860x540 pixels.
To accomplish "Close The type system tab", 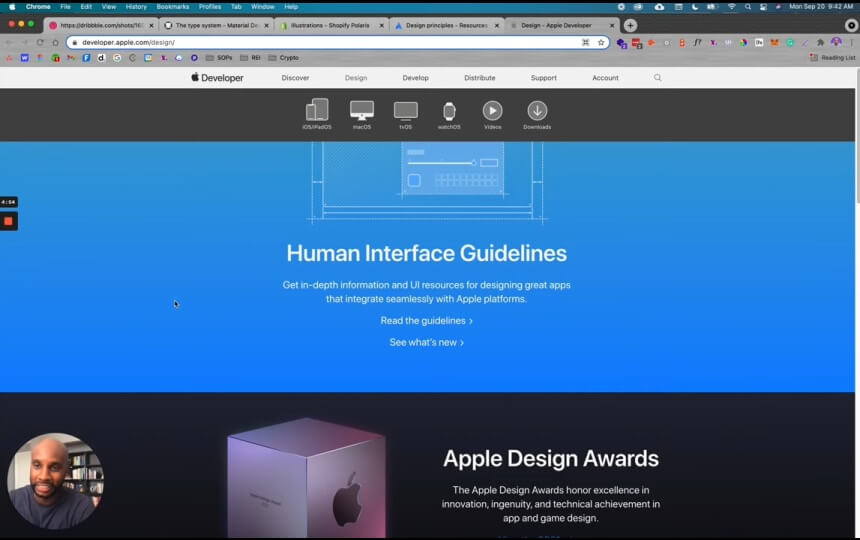I will (267, 25).
